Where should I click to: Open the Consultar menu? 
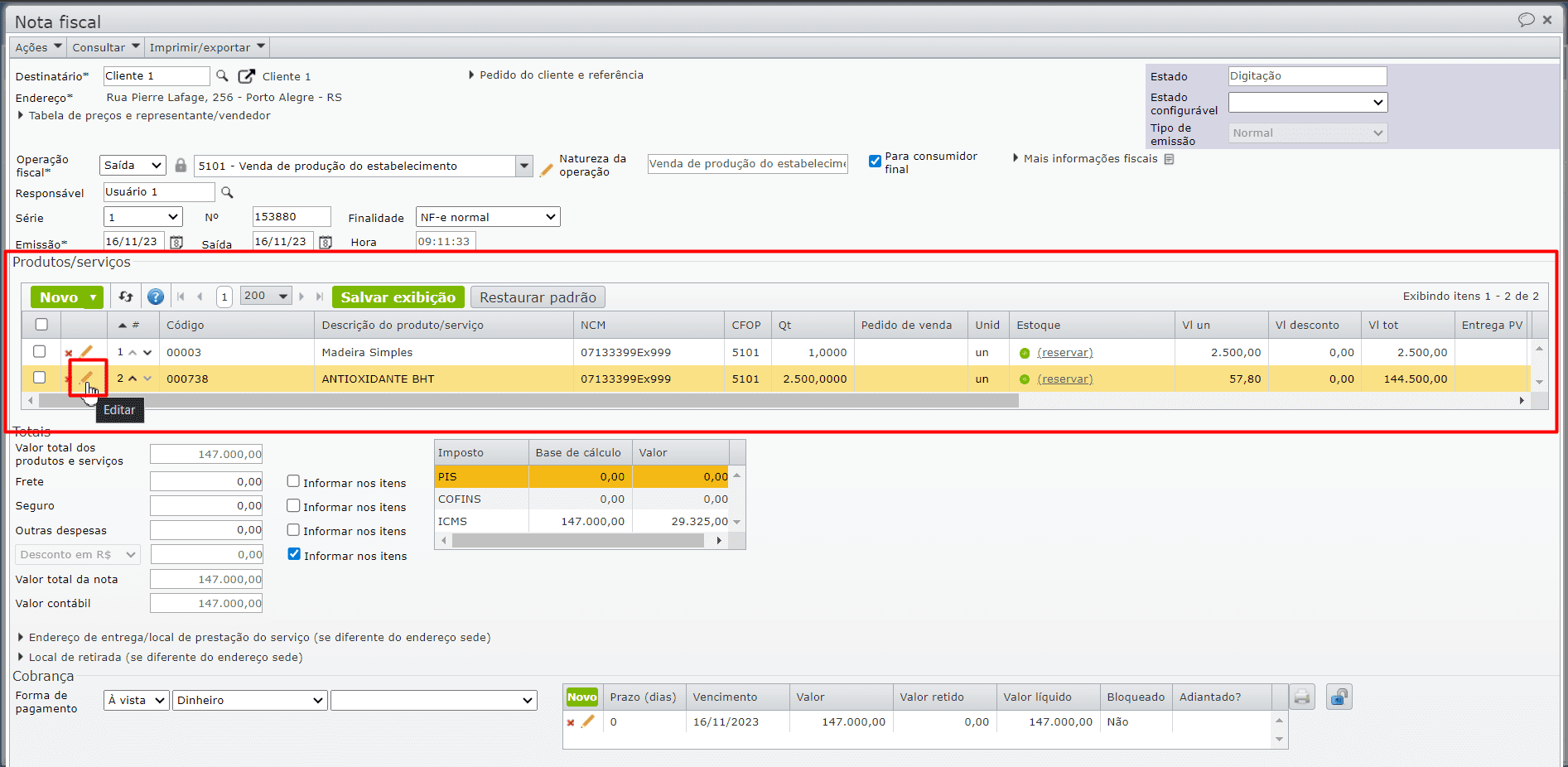click(x=105, y=47)
